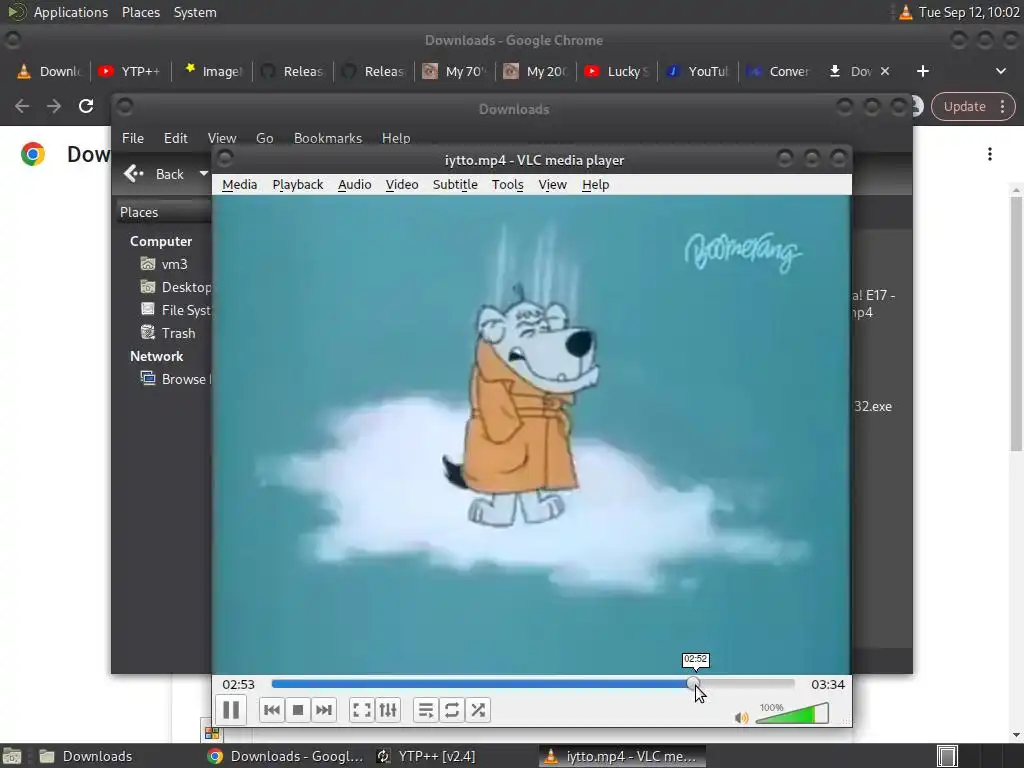Open Chrome three-dot menu beside Update
Screen dimensions: 1024x768
(1002, 106)
